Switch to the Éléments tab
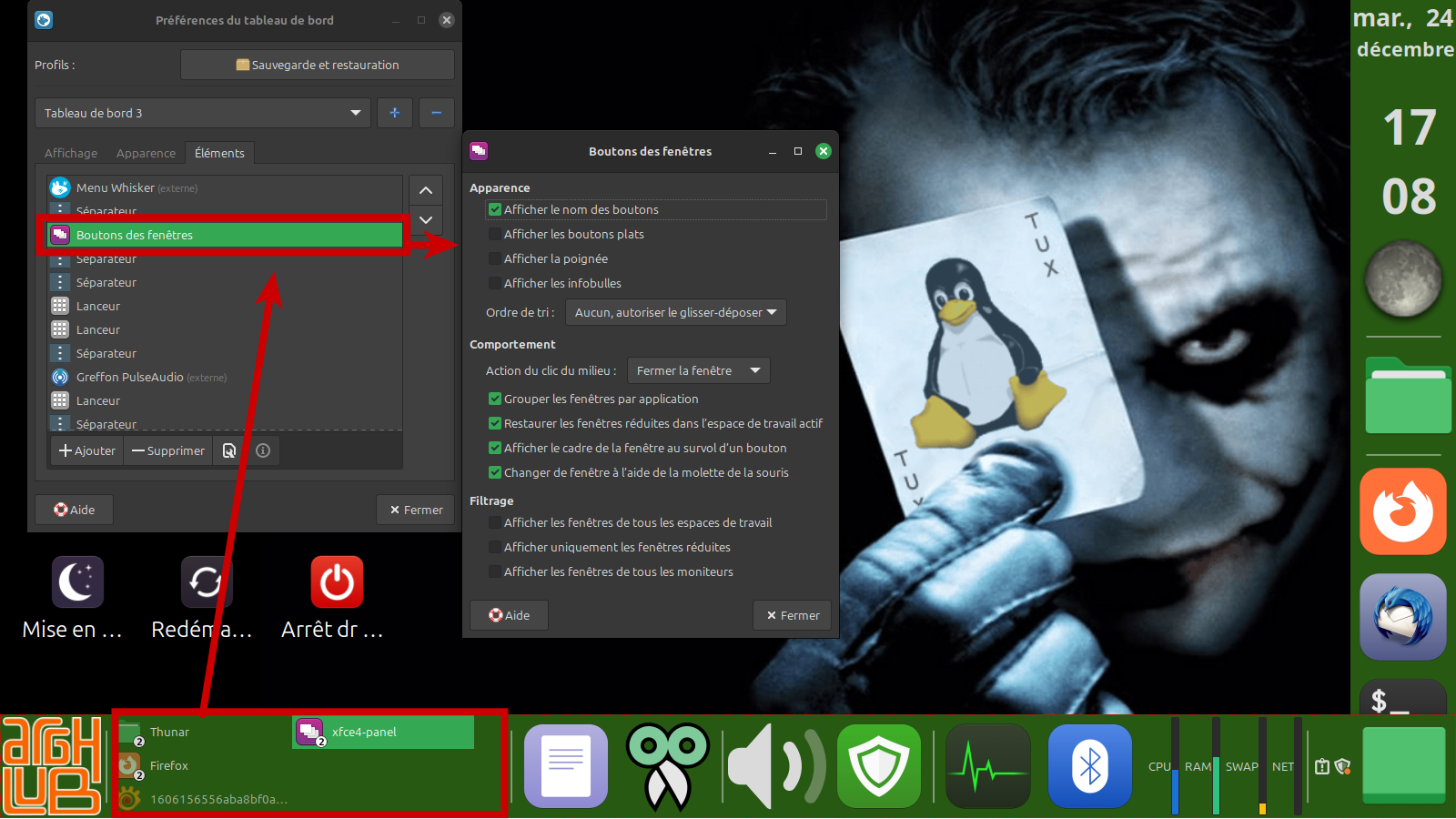This screenshot has height=819, width=1456. 219,153
